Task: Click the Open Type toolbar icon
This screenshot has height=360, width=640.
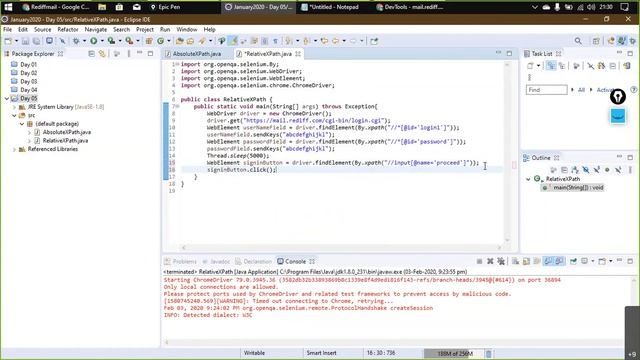Action: tap(179, 41)
